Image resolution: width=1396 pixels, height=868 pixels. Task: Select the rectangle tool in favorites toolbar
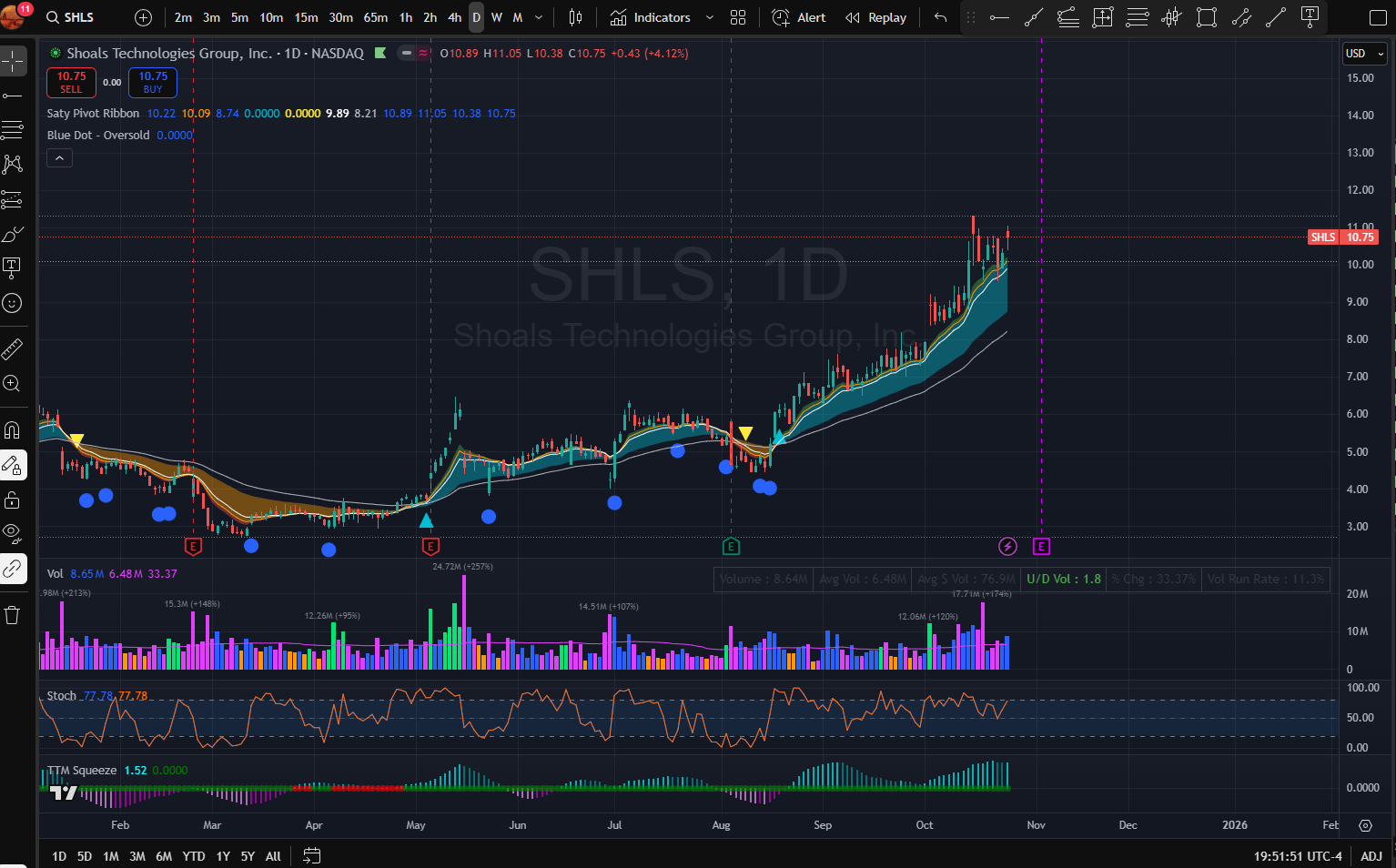pyautogui.click(x=1207, y=17)
